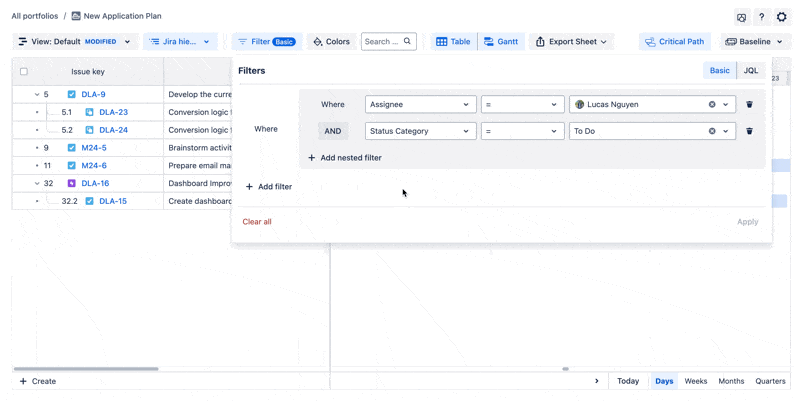Delete the Assignee filter row
Image resolution: width=800 pixels, height=401 pixels.
click(x=749, y=104)
